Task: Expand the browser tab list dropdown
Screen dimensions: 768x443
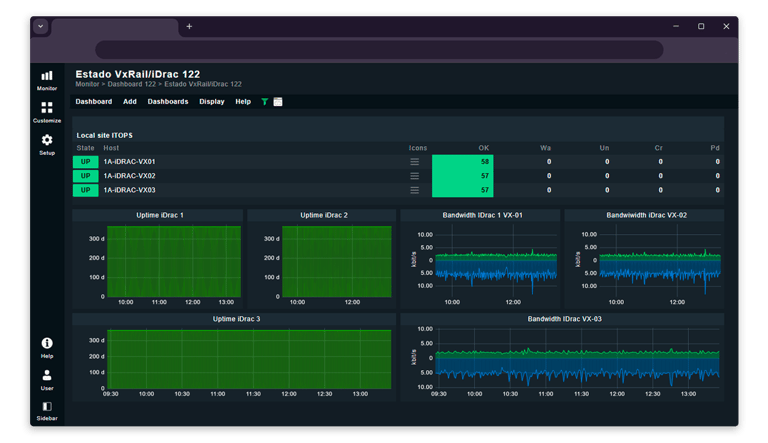Action: (40, 26)
